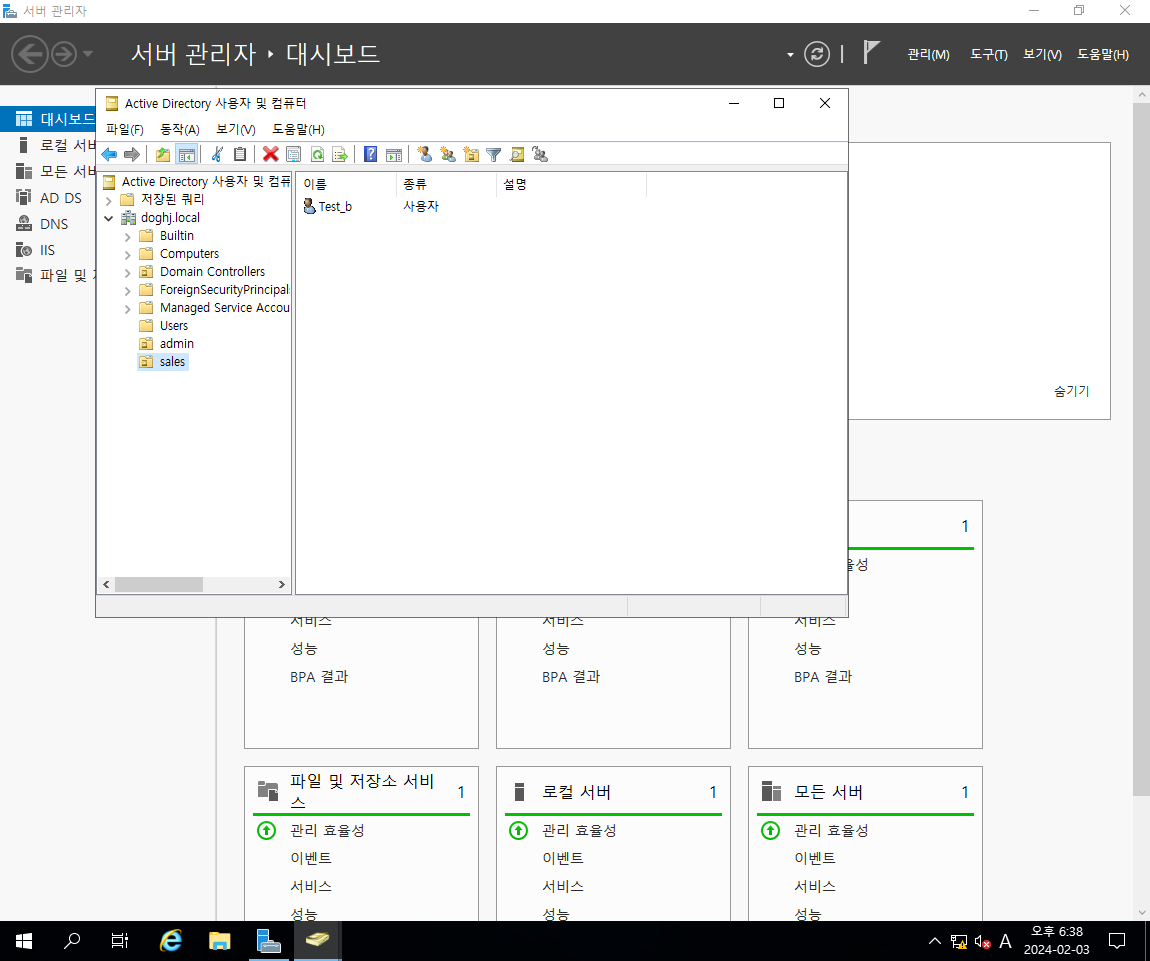This screenshot has width=1150, height=961.
Task: Collapse the doghj.local domain node
Action: [x=109, y=219]
